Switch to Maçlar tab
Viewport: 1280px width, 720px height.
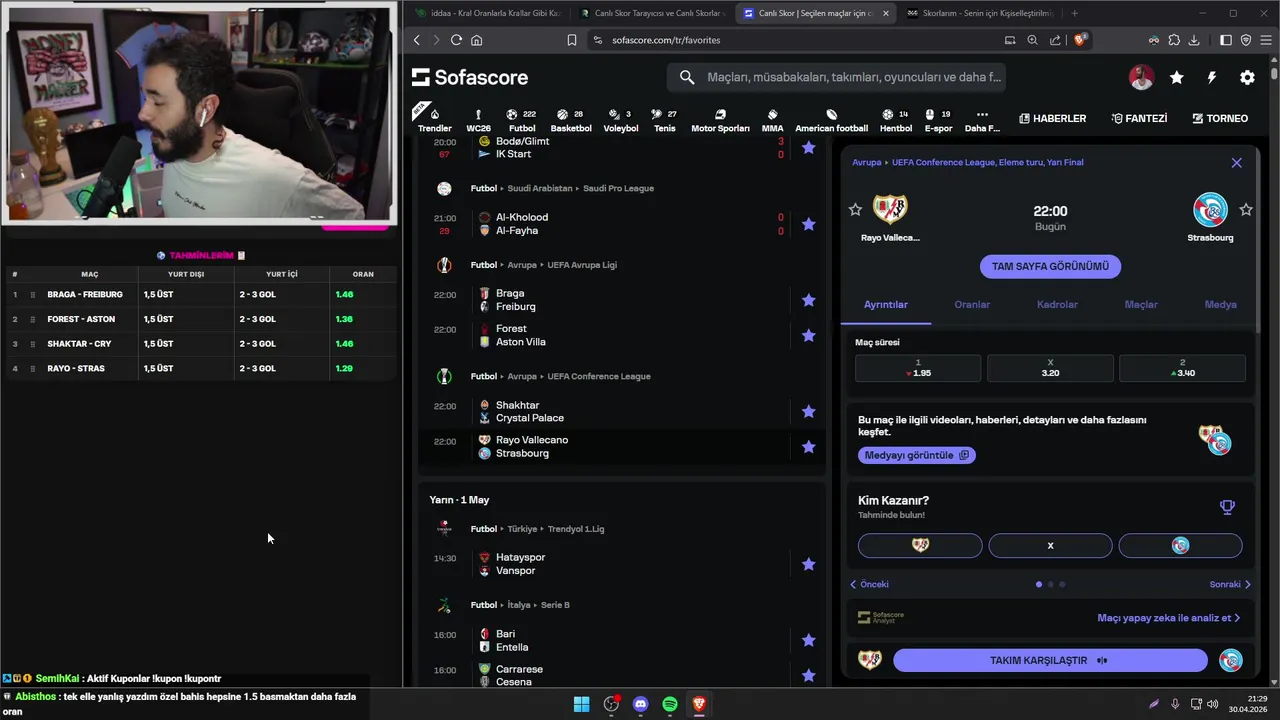tap(1141, 304)
